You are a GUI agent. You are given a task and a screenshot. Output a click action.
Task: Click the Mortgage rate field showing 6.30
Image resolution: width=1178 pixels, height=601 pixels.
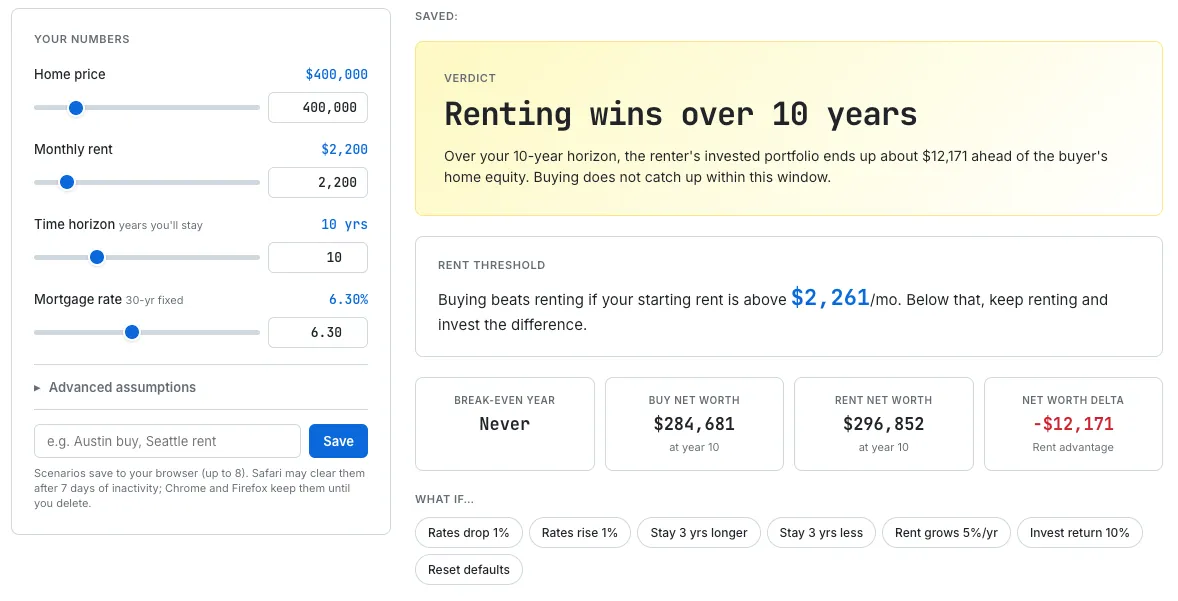point(317,332)
